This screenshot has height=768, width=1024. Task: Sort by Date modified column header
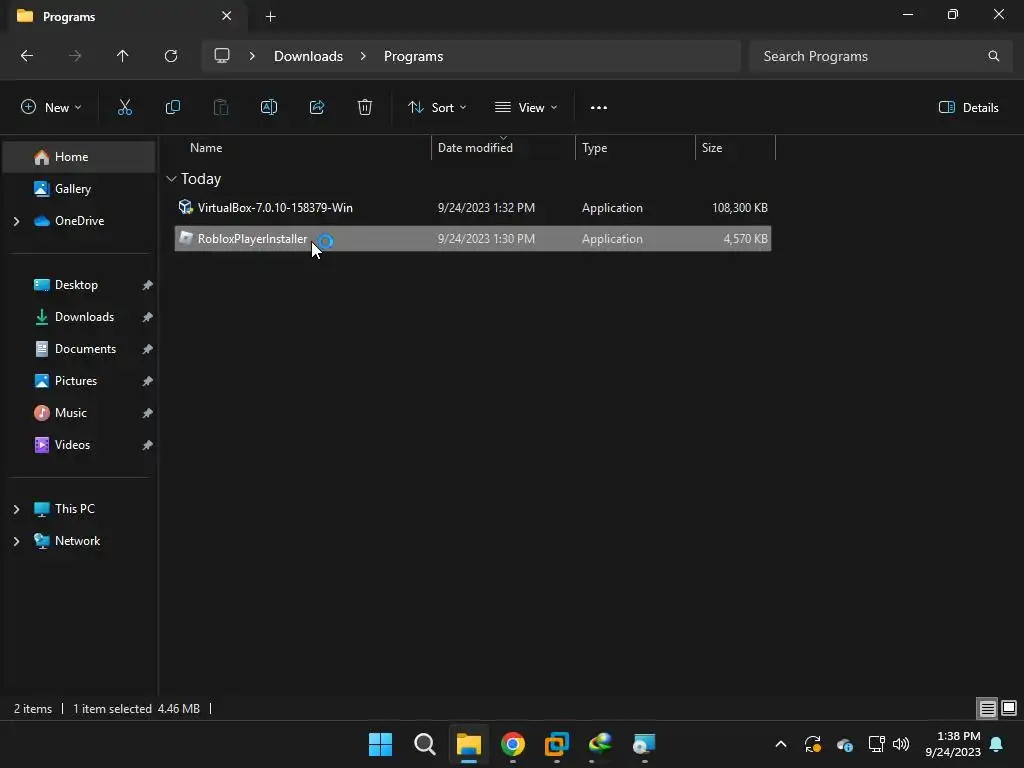point(475,148)
